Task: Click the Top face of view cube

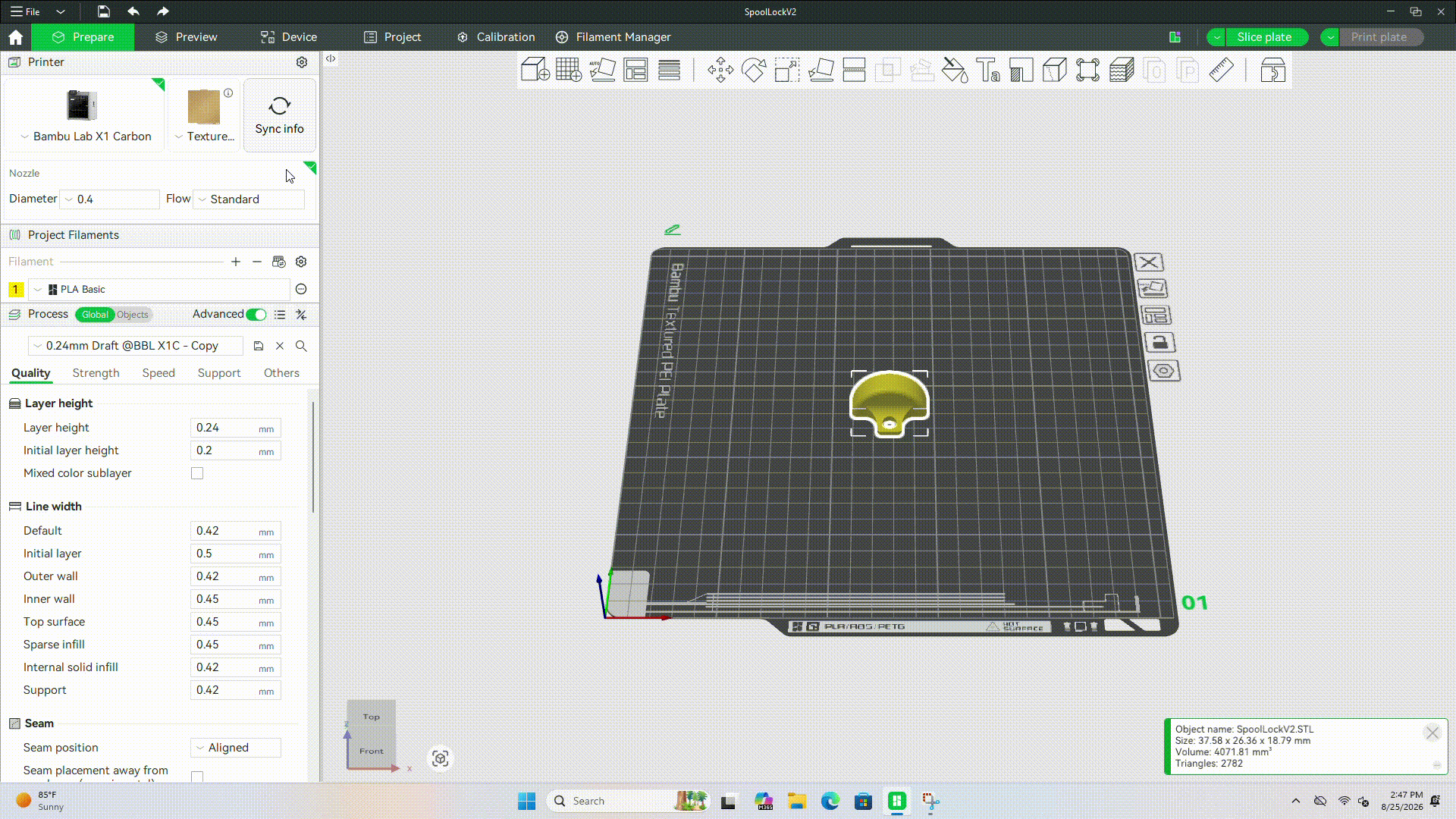Action: [371, 717]
